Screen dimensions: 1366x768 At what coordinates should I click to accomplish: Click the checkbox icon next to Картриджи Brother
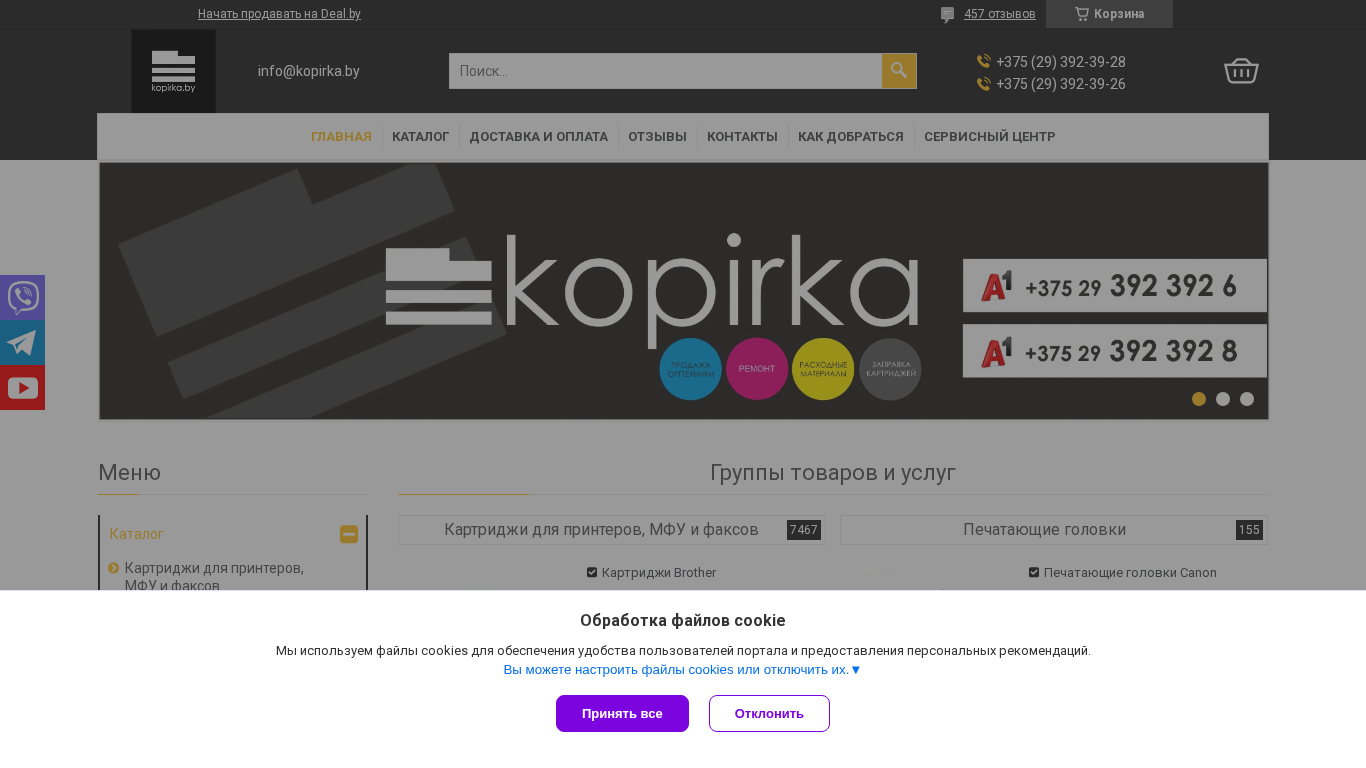pos(592,573)
